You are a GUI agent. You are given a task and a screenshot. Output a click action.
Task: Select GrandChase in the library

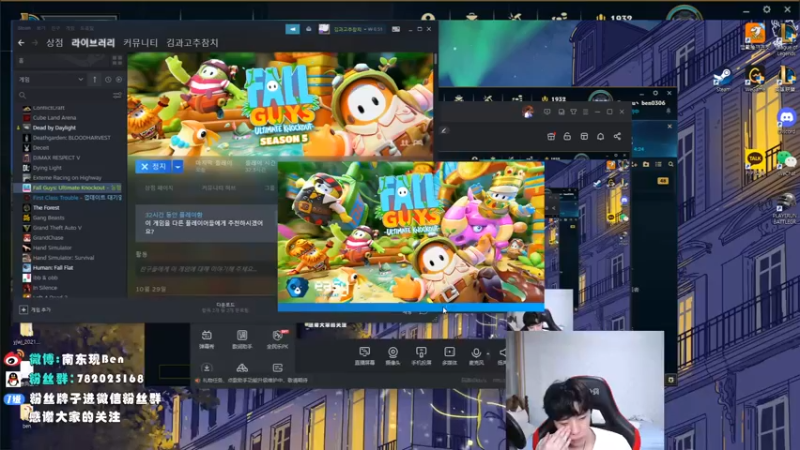tap(48, 238)
